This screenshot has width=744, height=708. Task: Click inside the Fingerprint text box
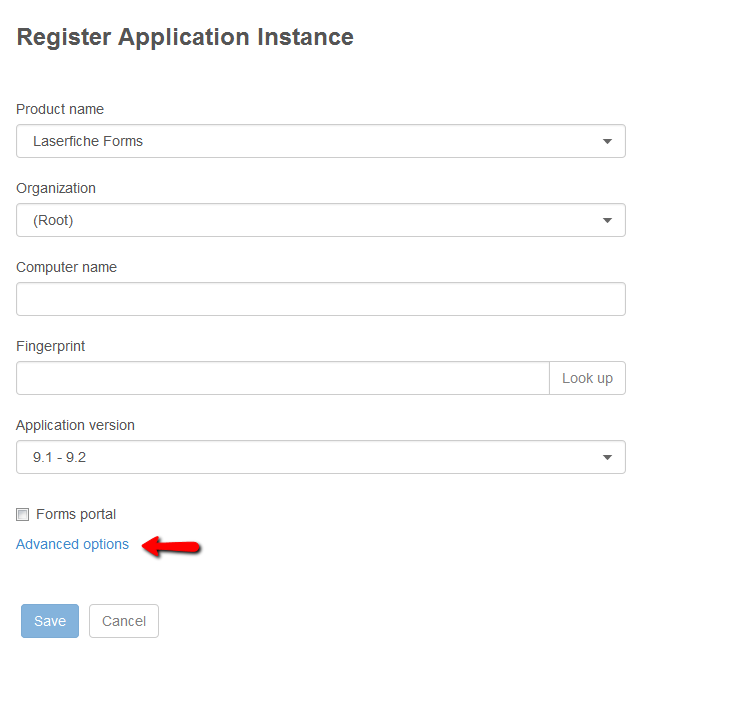[283, 378]
